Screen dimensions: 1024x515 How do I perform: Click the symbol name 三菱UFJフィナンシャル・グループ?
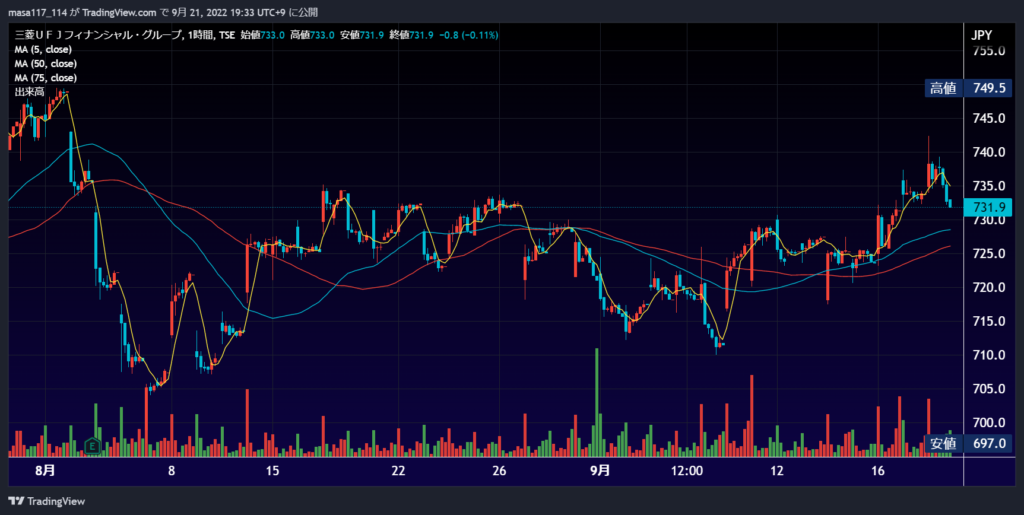click(x=99, y=36)
